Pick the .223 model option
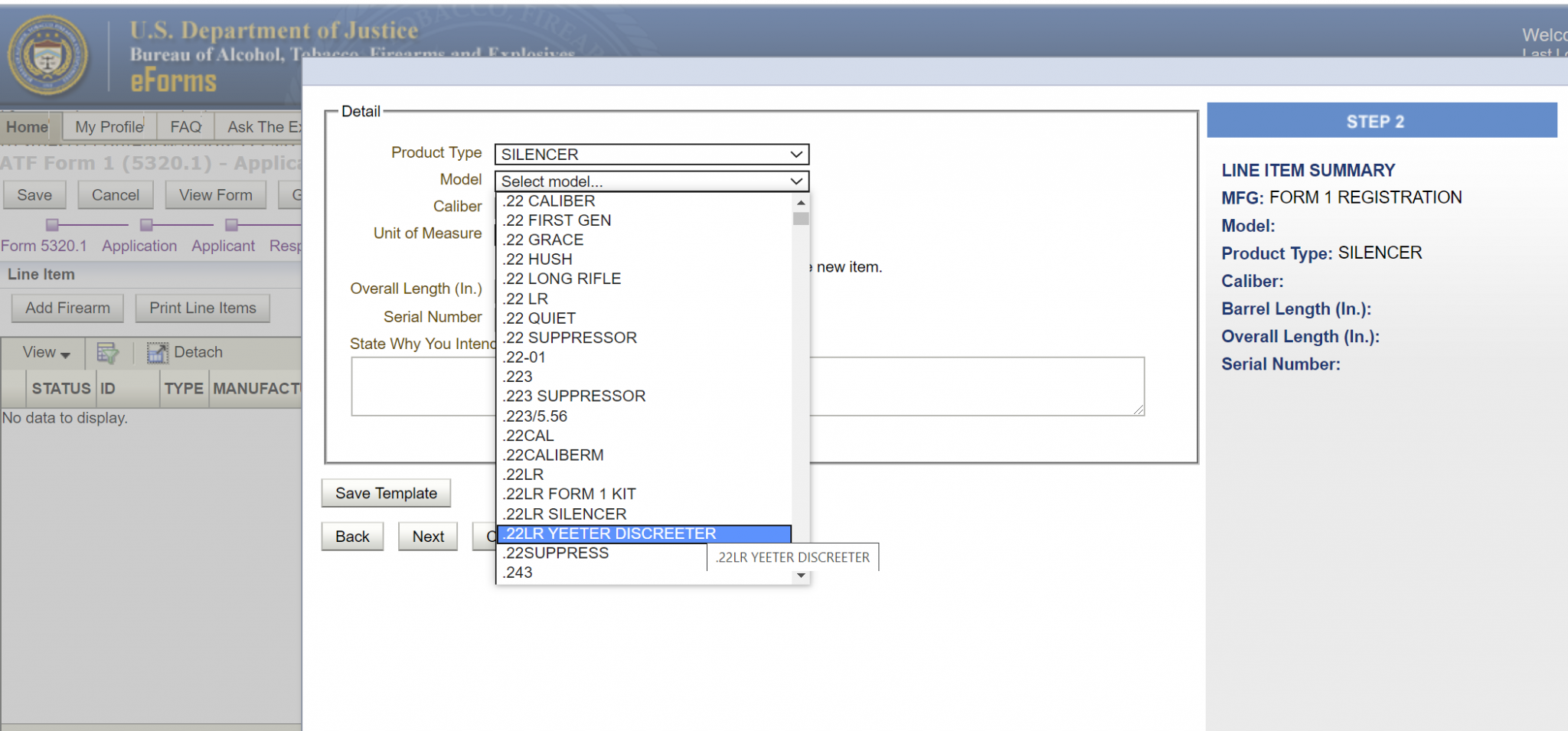 click(x=644, y=377)
